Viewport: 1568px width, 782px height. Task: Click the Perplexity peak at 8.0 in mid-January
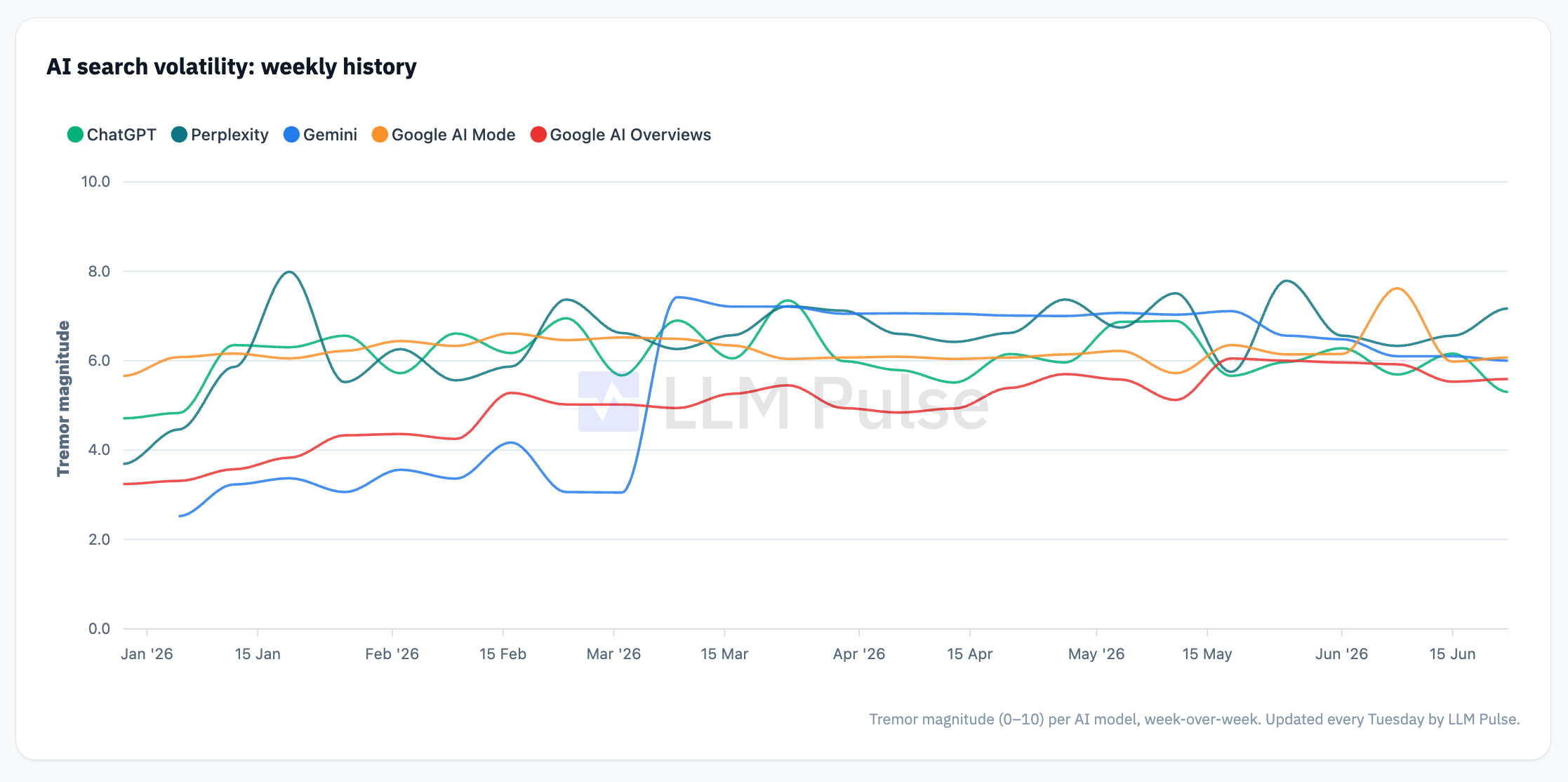290,272
